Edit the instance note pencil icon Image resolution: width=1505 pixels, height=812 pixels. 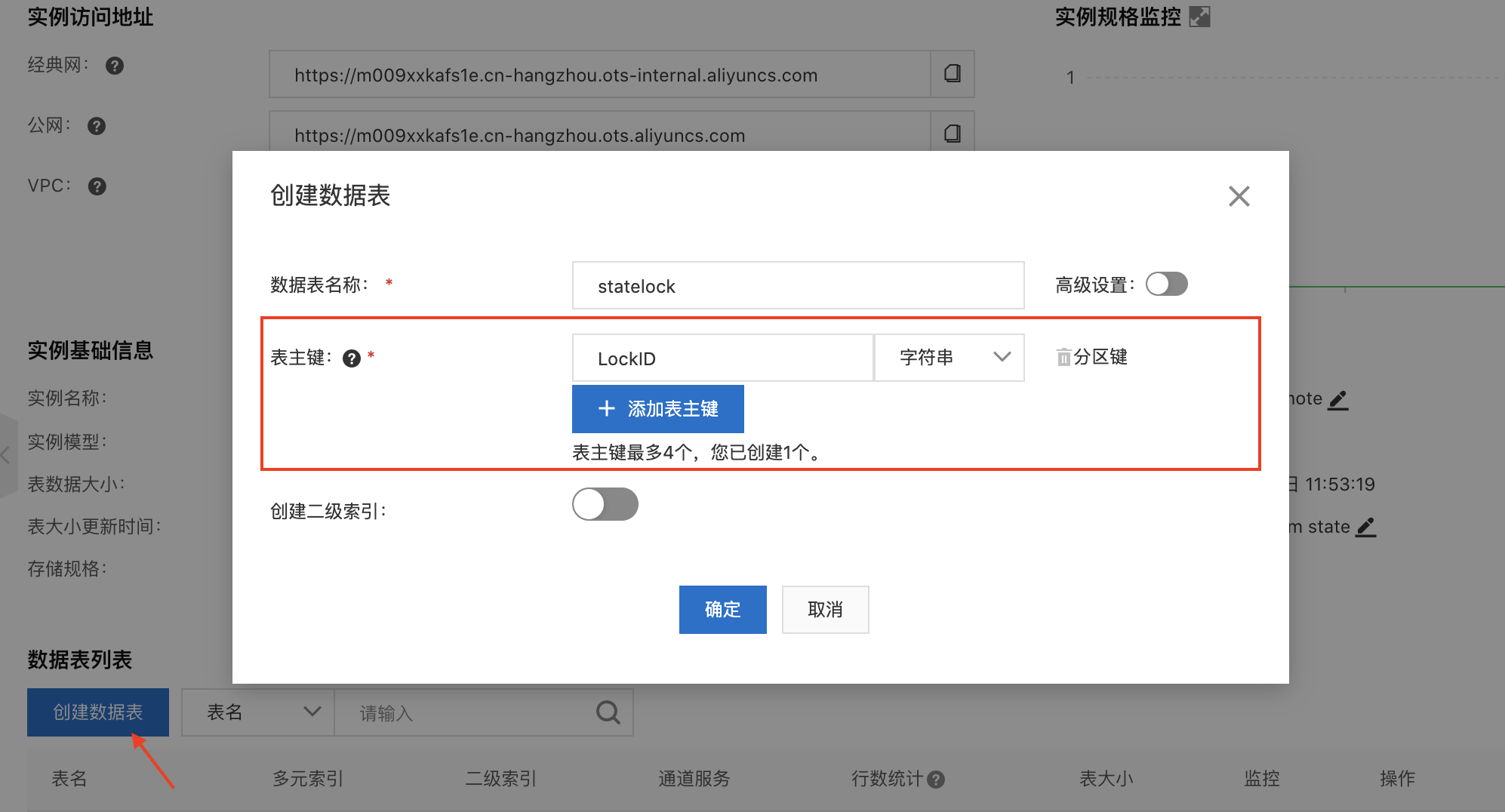[x=1338, y=399]
